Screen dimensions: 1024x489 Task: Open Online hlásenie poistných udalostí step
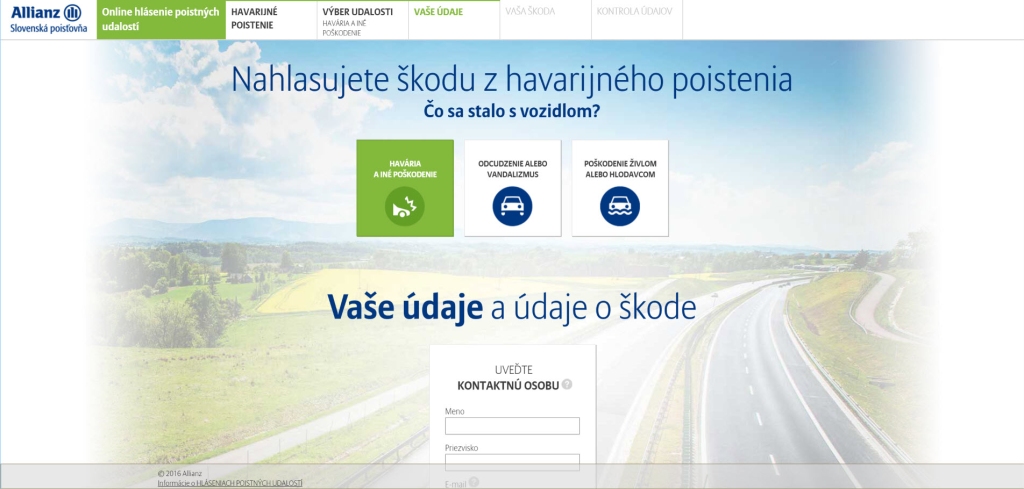pyautogui.click(x=161, y=20)
